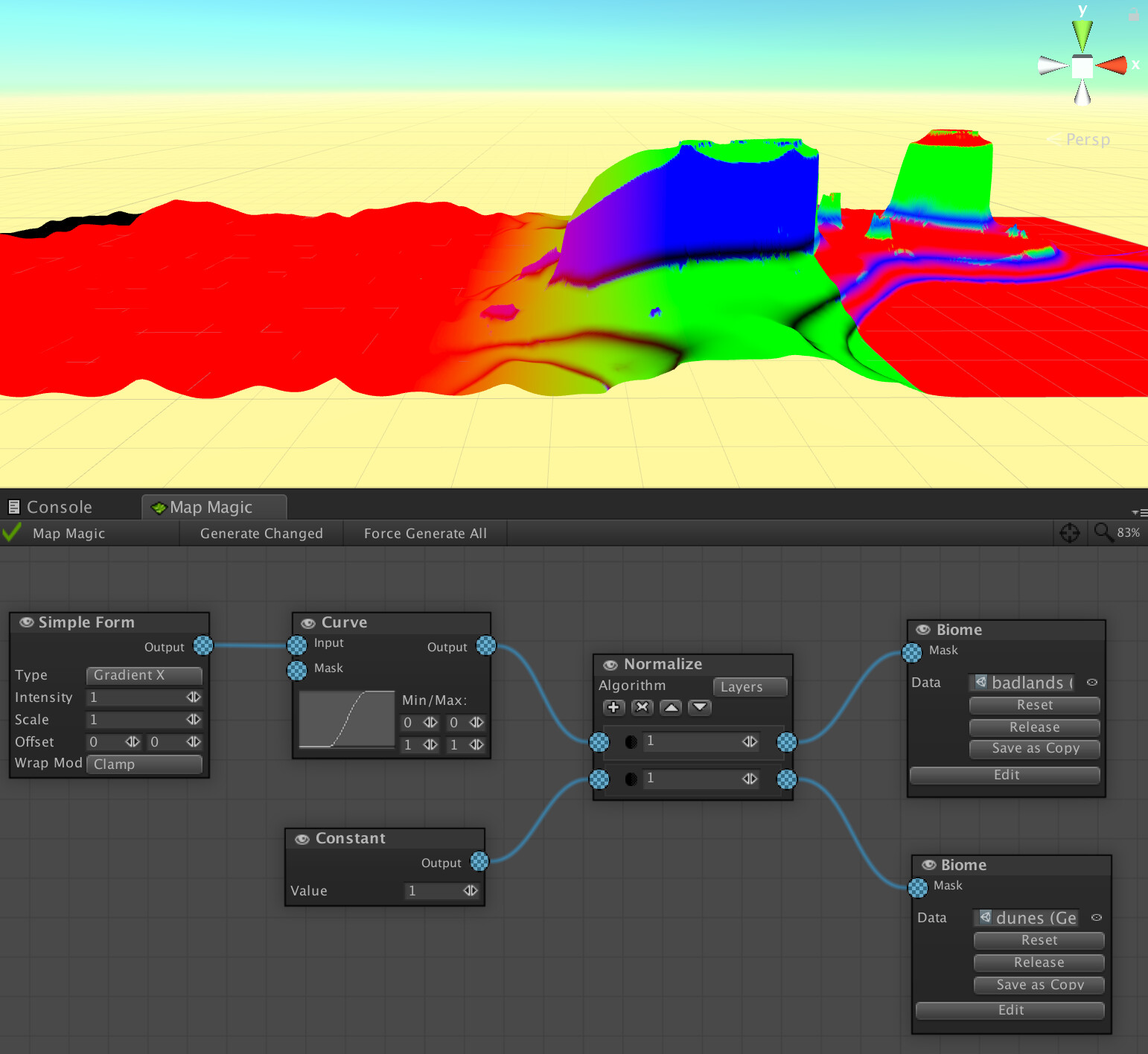Toggle the eye next to badlands Data field
1148x1054 pixels.
(x=1091, y=682)
